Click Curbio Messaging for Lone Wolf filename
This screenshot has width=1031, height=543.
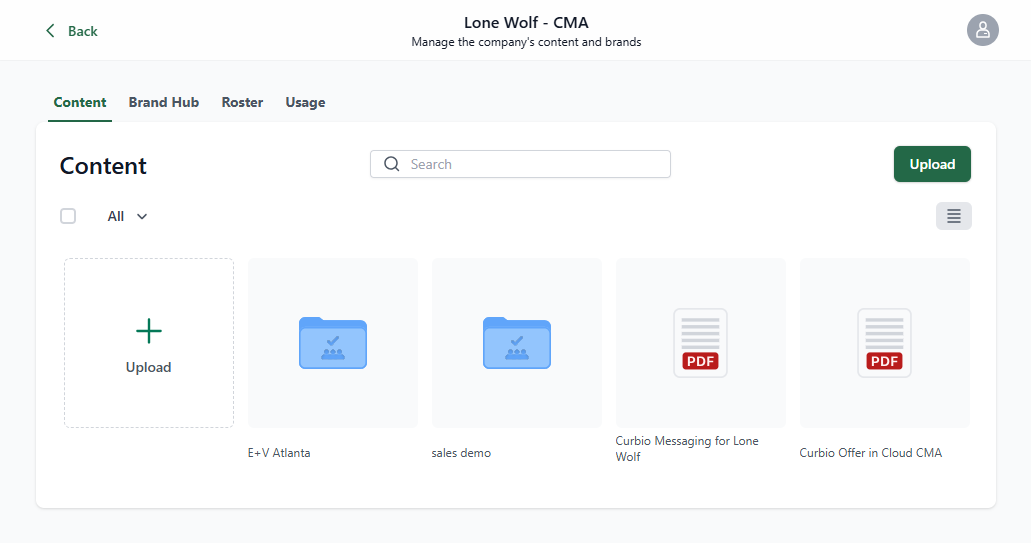687,448
